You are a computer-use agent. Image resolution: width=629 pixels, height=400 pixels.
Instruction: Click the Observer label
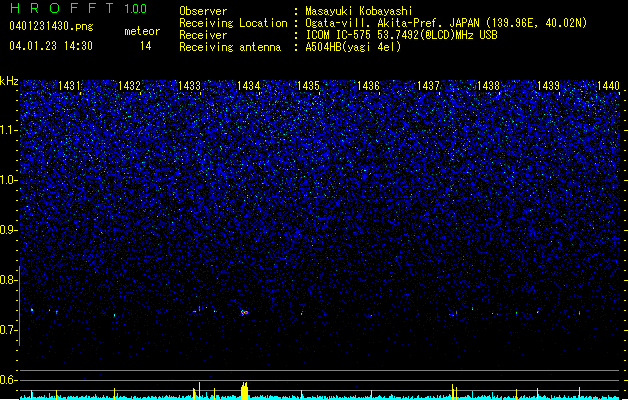point(203,11)
